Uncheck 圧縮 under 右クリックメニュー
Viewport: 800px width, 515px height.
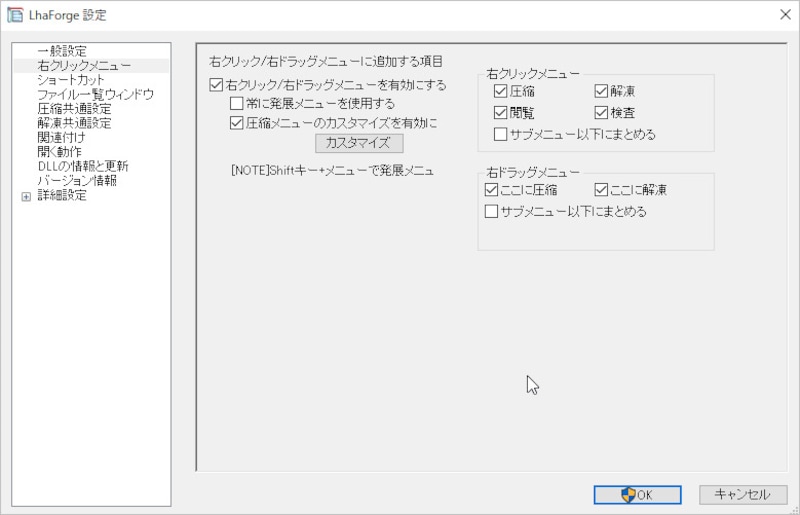click(x=501, y=91)
